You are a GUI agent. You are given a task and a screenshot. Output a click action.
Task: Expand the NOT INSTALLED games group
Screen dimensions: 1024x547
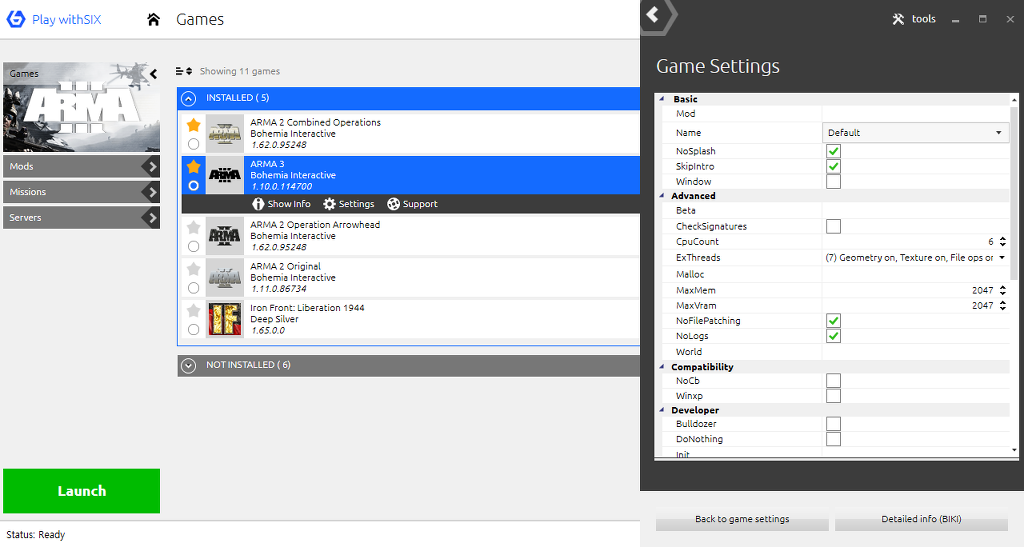(x=188, y=366)
